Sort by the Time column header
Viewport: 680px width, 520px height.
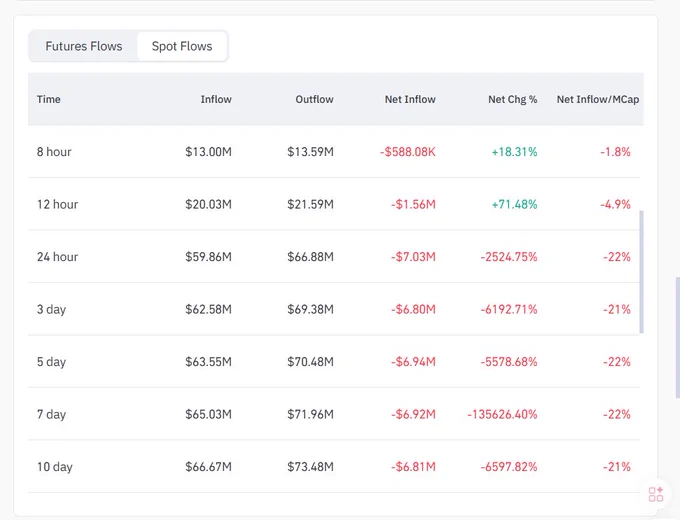tap(49, 99)
